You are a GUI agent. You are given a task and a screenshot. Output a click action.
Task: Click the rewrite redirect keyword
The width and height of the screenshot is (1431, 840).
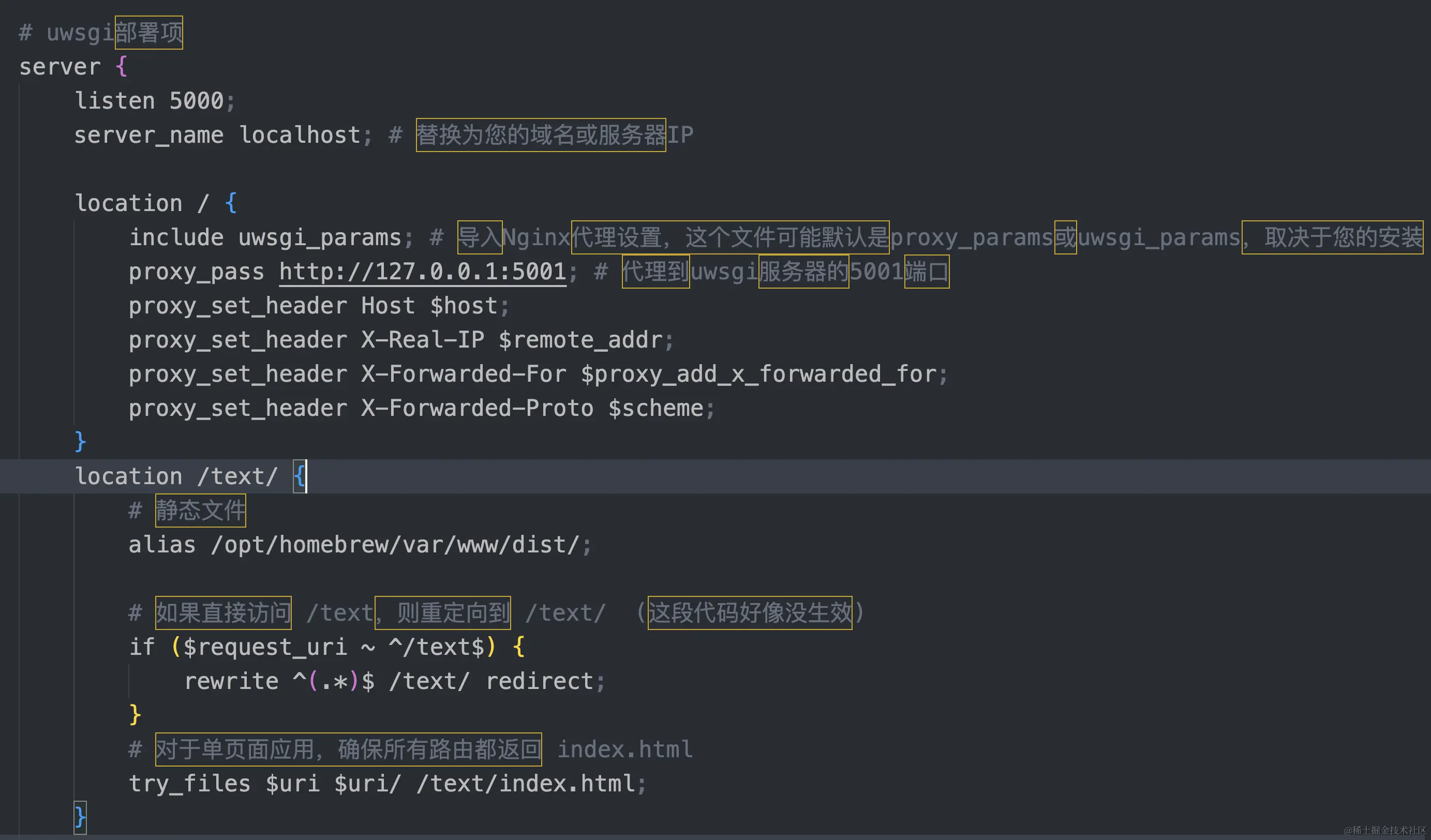(x=540, y=681)
